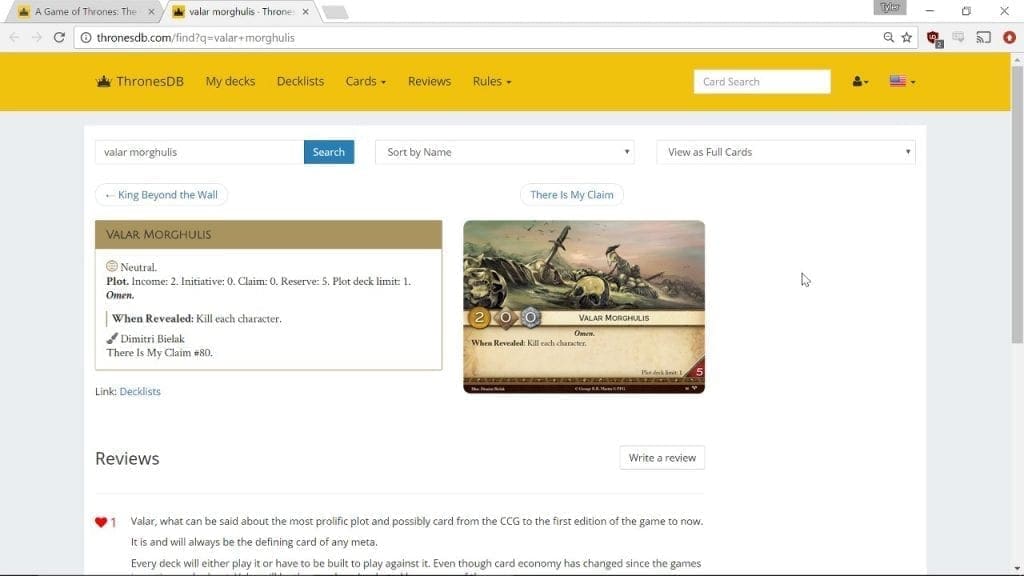Screen dimensions: 1024x576
Task: Click the ThronesDB home text
Action: (150, 82)
